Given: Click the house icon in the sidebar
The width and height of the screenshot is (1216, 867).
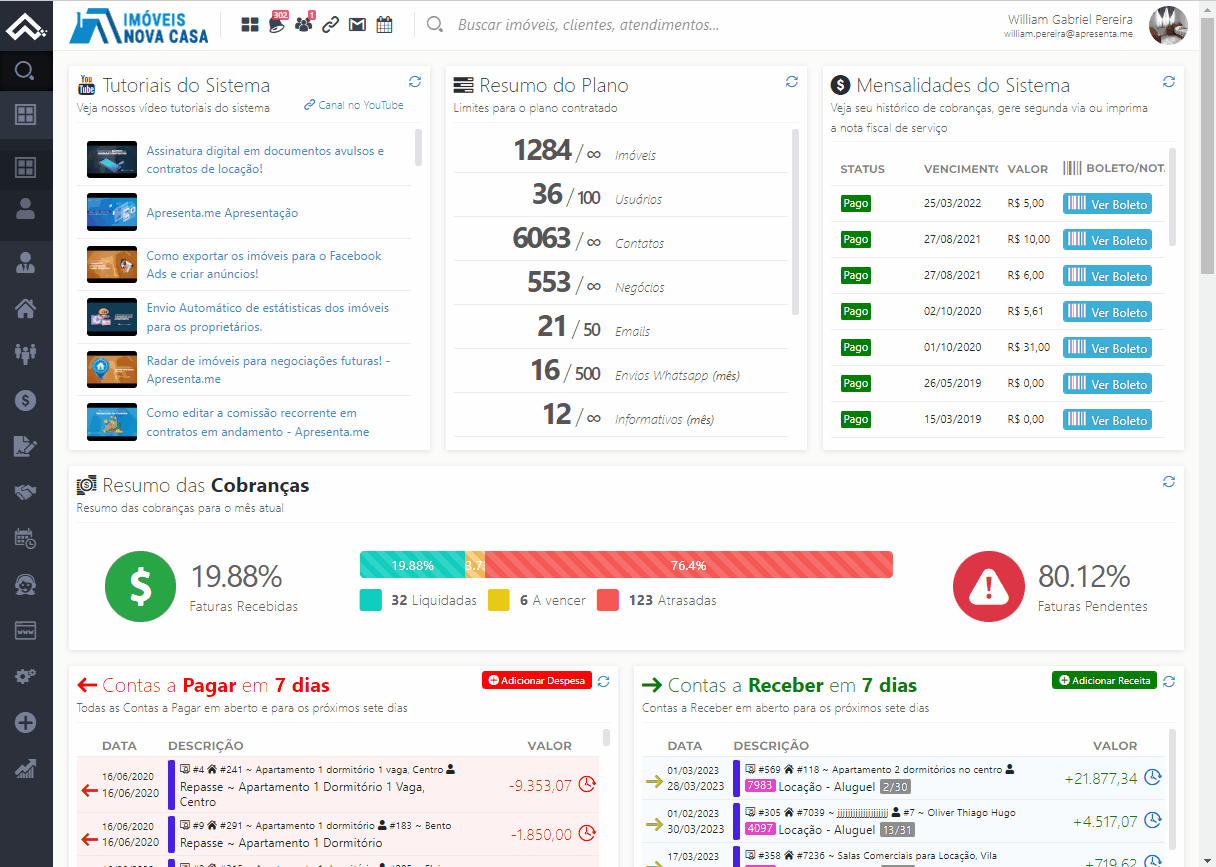Looking at the screenshot, I should point(26,307).
